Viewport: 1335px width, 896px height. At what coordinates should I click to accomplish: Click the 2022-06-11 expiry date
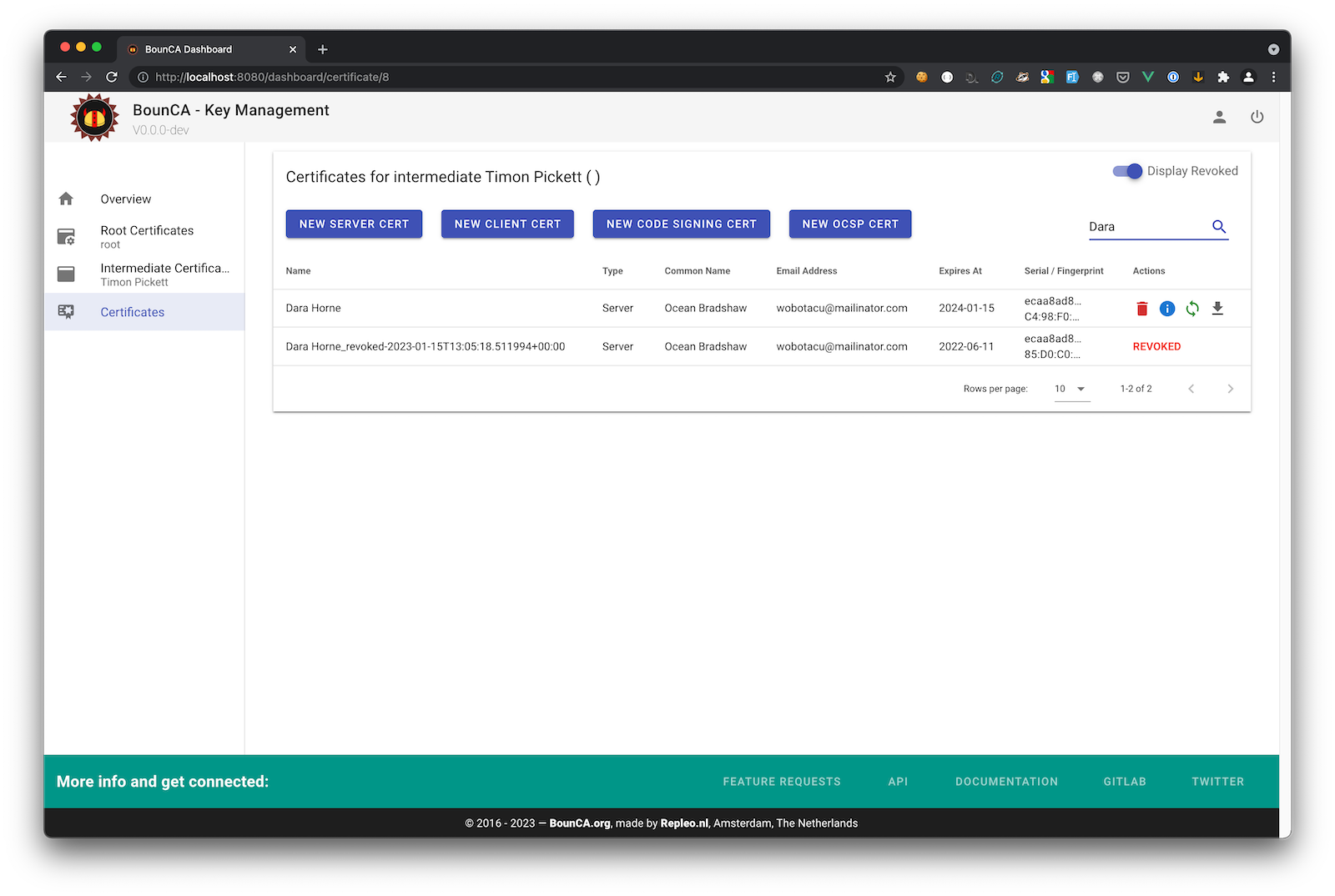pos(966,346)
